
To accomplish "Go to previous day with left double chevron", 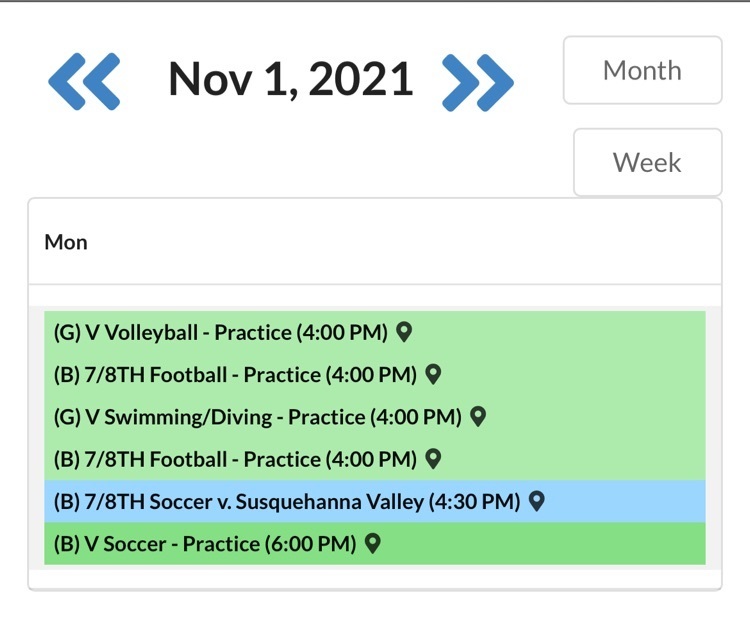I will click(84, 82).
